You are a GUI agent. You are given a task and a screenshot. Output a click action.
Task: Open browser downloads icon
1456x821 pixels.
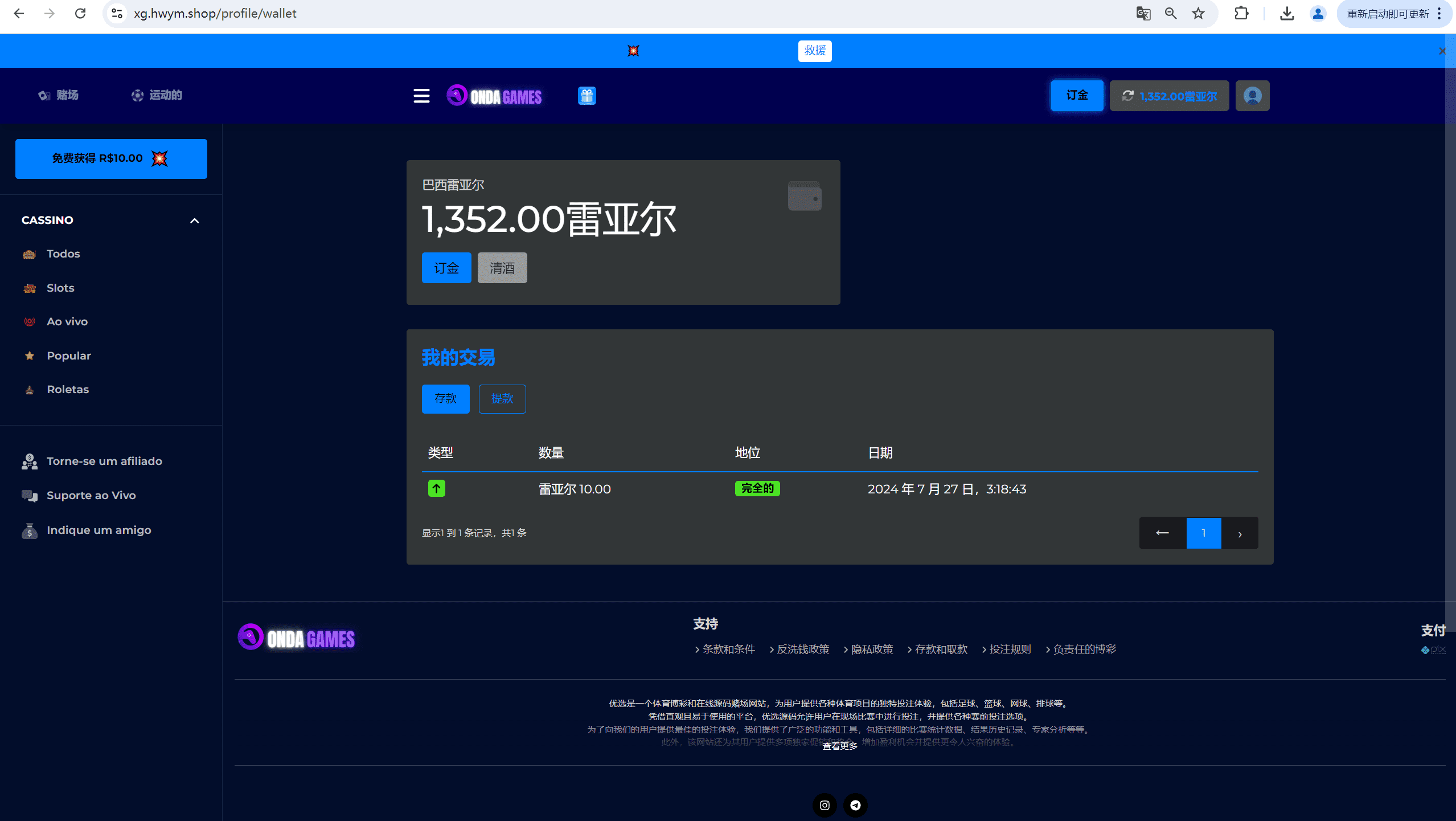click(x=1286, y=14)
